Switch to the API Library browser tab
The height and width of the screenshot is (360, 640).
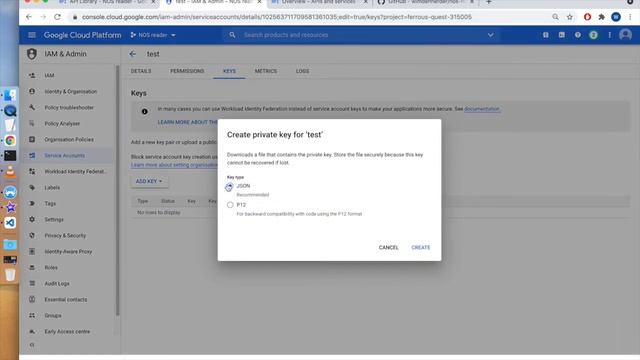pos(107,2)
